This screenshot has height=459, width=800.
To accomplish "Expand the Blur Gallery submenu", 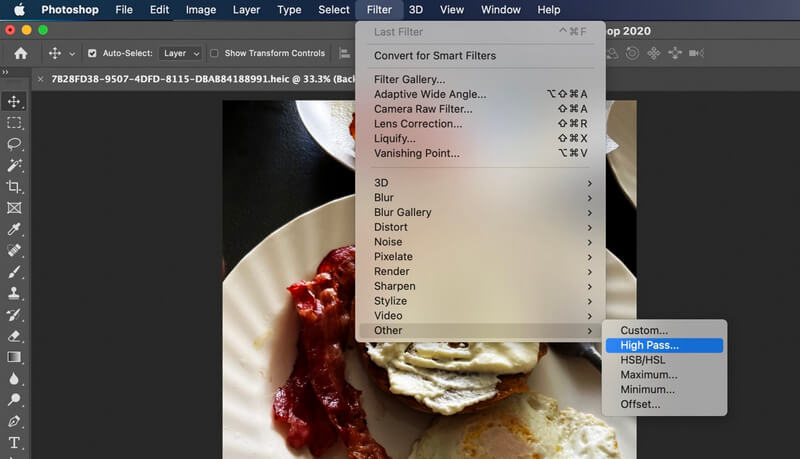I will pos(402,212).
